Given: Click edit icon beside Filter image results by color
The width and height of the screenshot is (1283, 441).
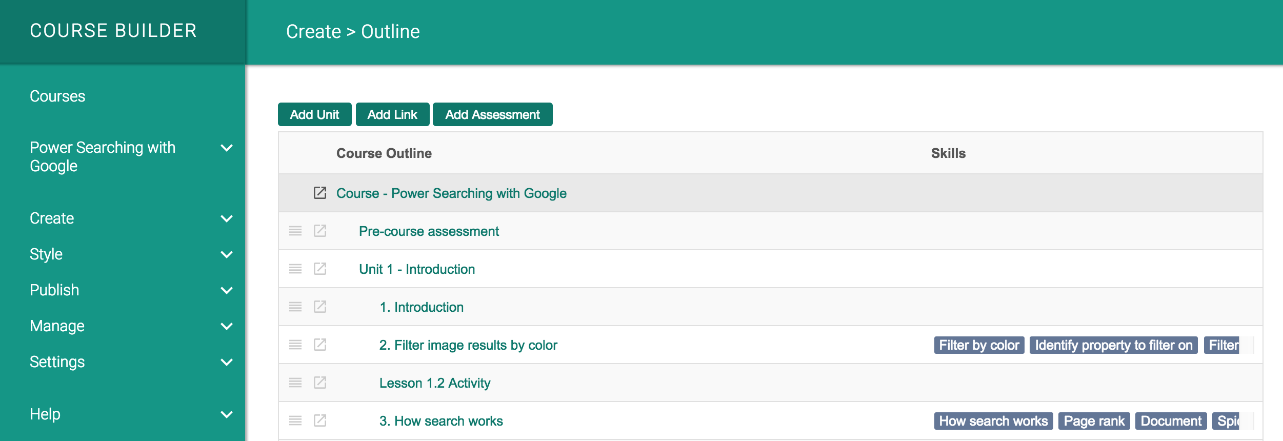Looking at the screenshot, I should coord(320,345).
